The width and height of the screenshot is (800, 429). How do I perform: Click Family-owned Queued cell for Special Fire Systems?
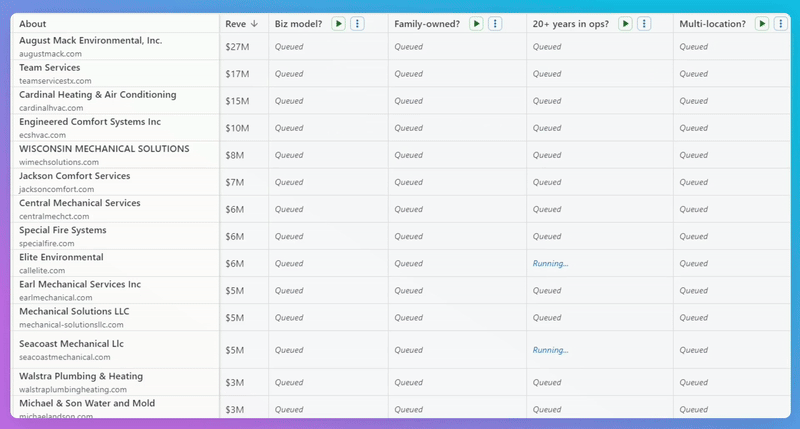[457, 236]
